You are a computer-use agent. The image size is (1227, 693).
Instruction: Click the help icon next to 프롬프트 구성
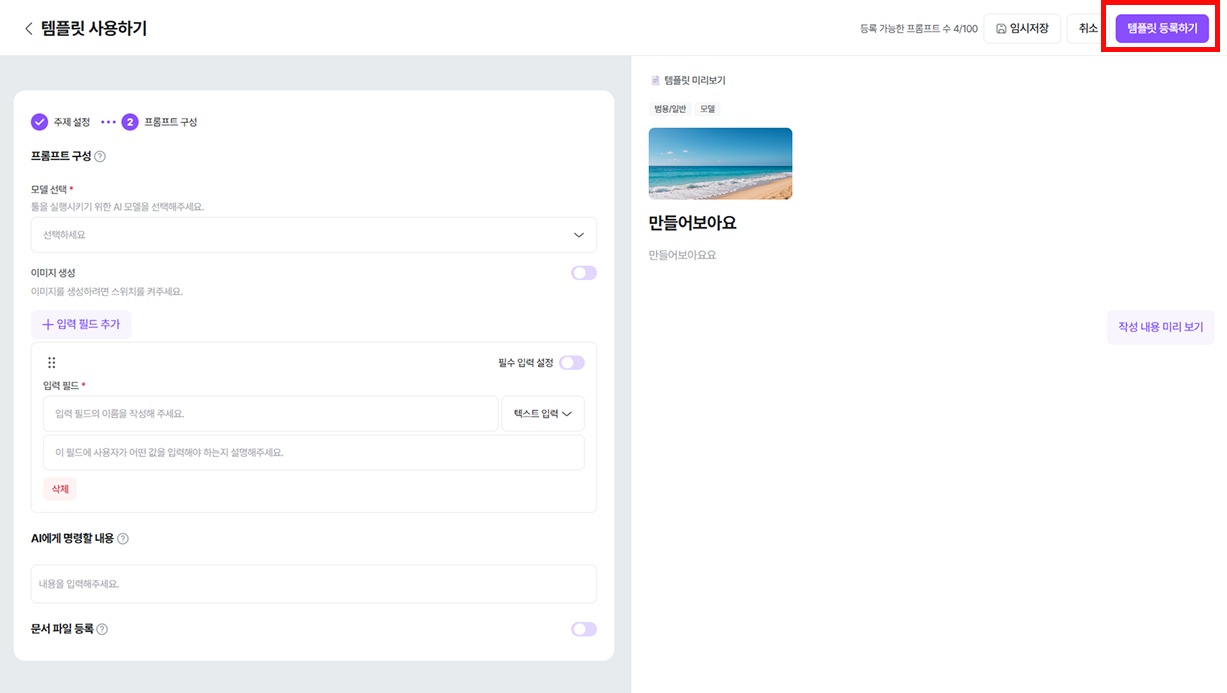(x=100, y=156)
